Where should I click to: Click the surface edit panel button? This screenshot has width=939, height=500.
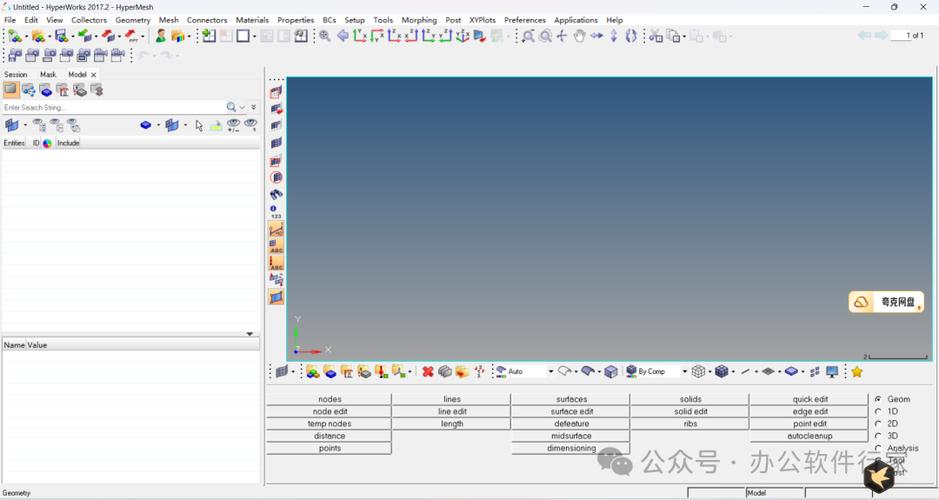[571, 411]
